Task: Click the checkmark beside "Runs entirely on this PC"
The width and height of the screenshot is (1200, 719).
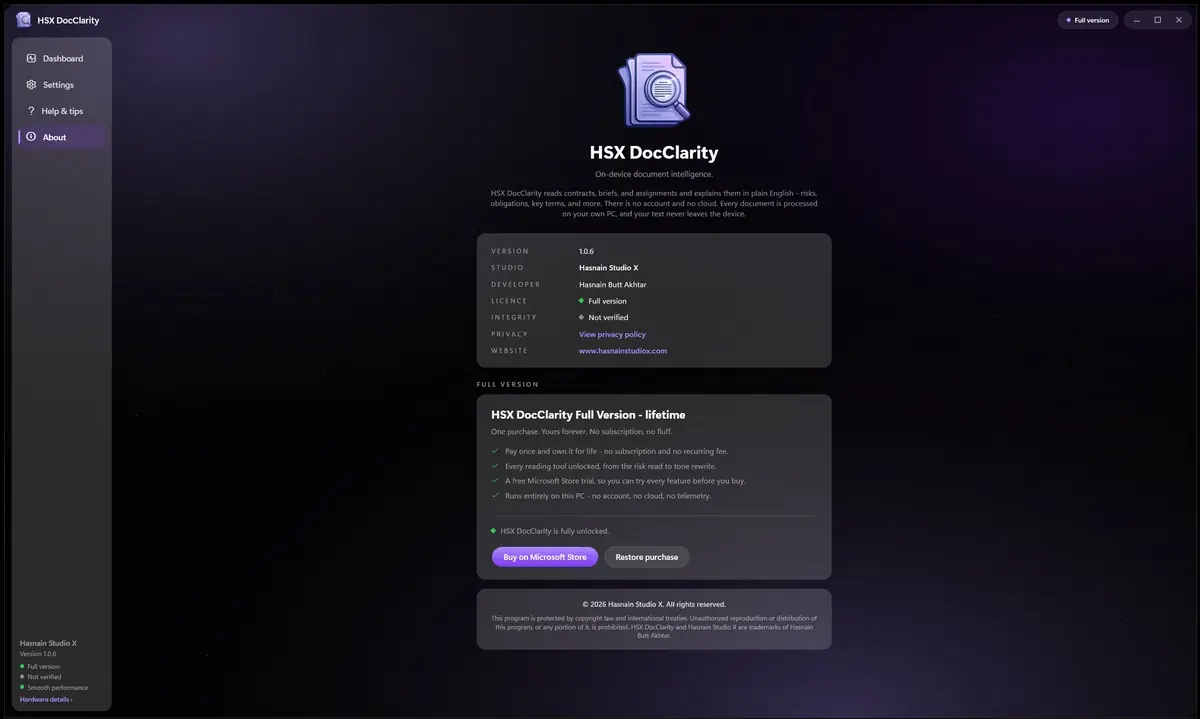Action: coord(494,495)
